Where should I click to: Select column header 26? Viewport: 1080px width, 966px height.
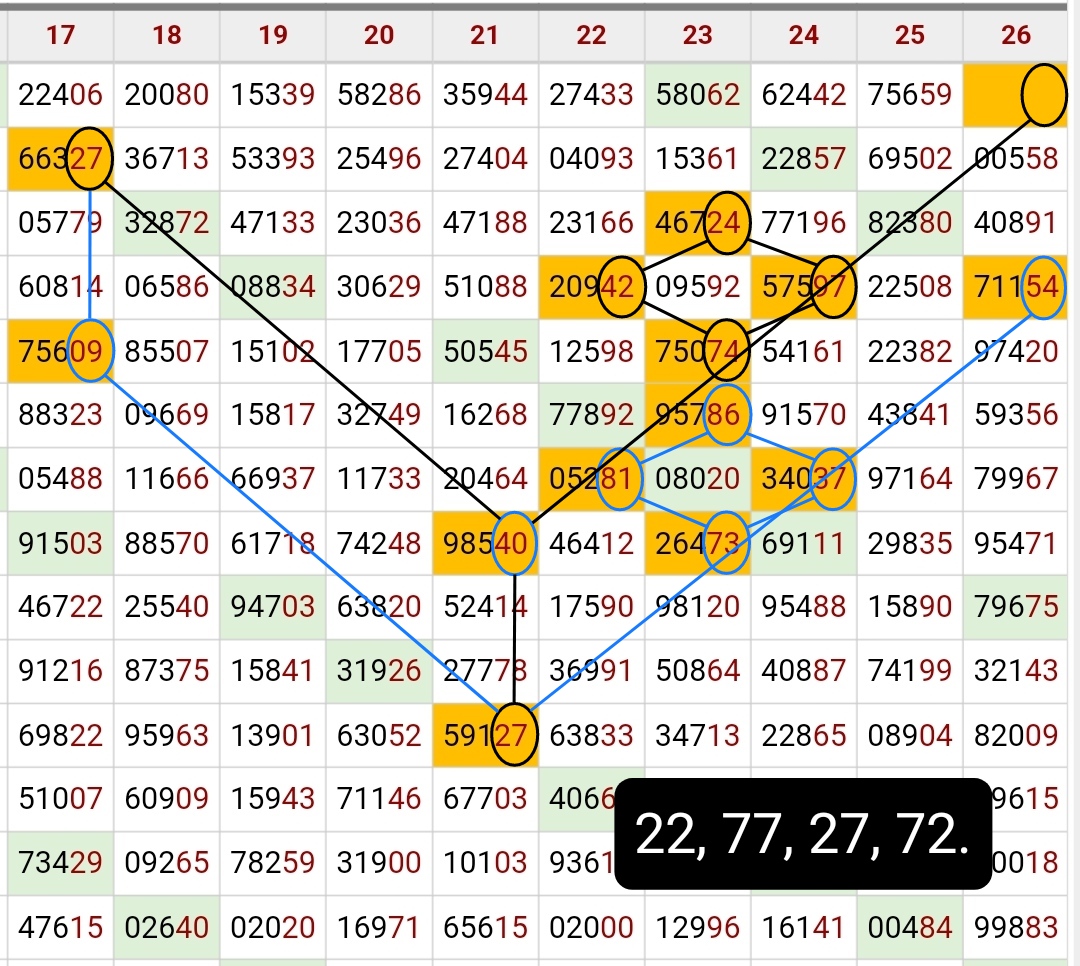point(1016,35)
